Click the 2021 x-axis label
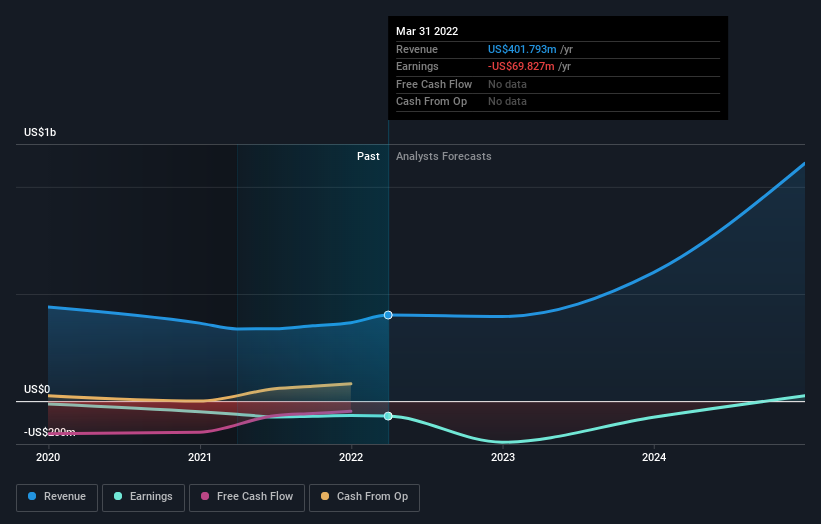Viewport: 821px width, 524px height. pos(199,458)
